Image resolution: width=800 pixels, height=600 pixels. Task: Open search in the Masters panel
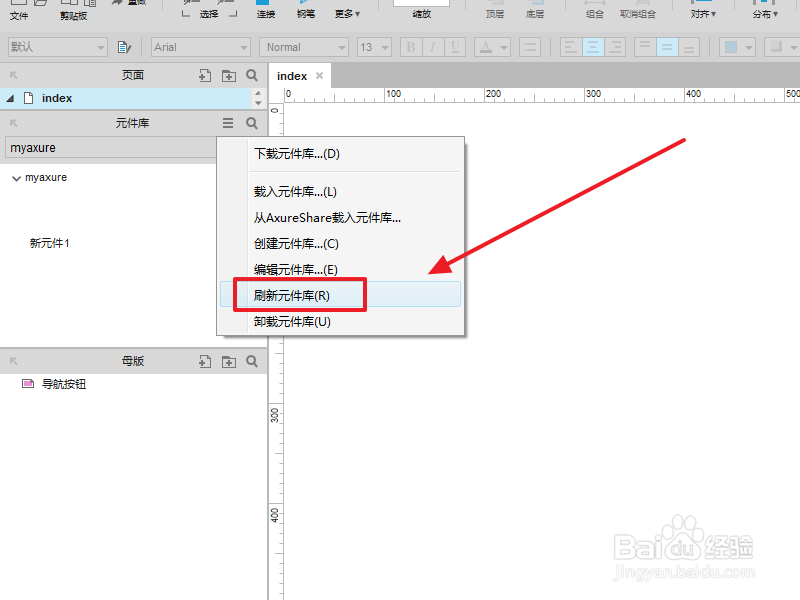pyautogui.click(x=252, y=361)
